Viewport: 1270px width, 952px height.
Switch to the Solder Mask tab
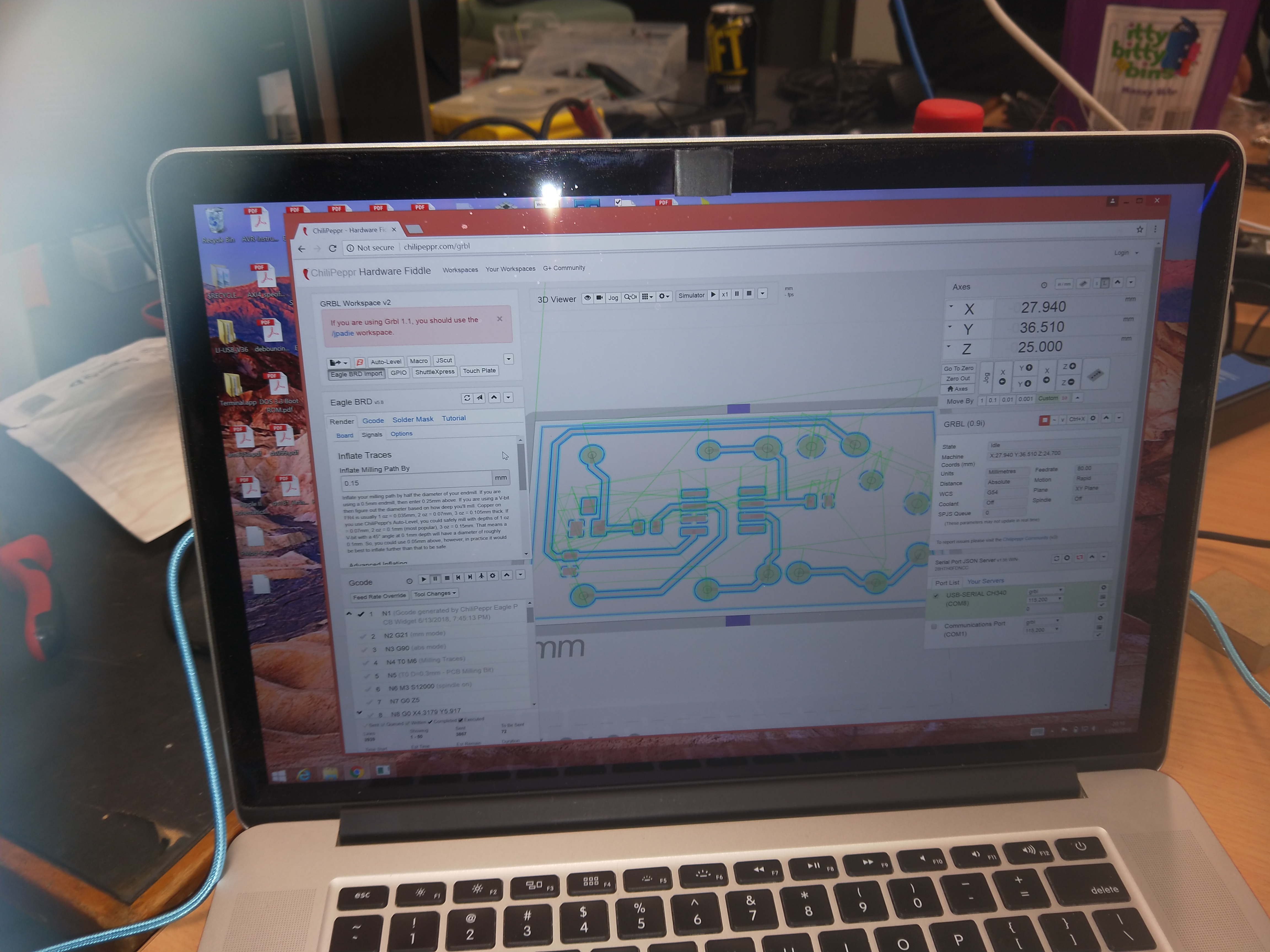413,420
